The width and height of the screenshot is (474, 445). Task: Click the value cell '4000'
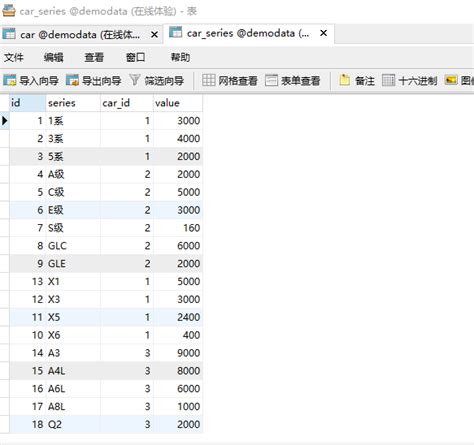pyautogui.click(x=178, y=138)
